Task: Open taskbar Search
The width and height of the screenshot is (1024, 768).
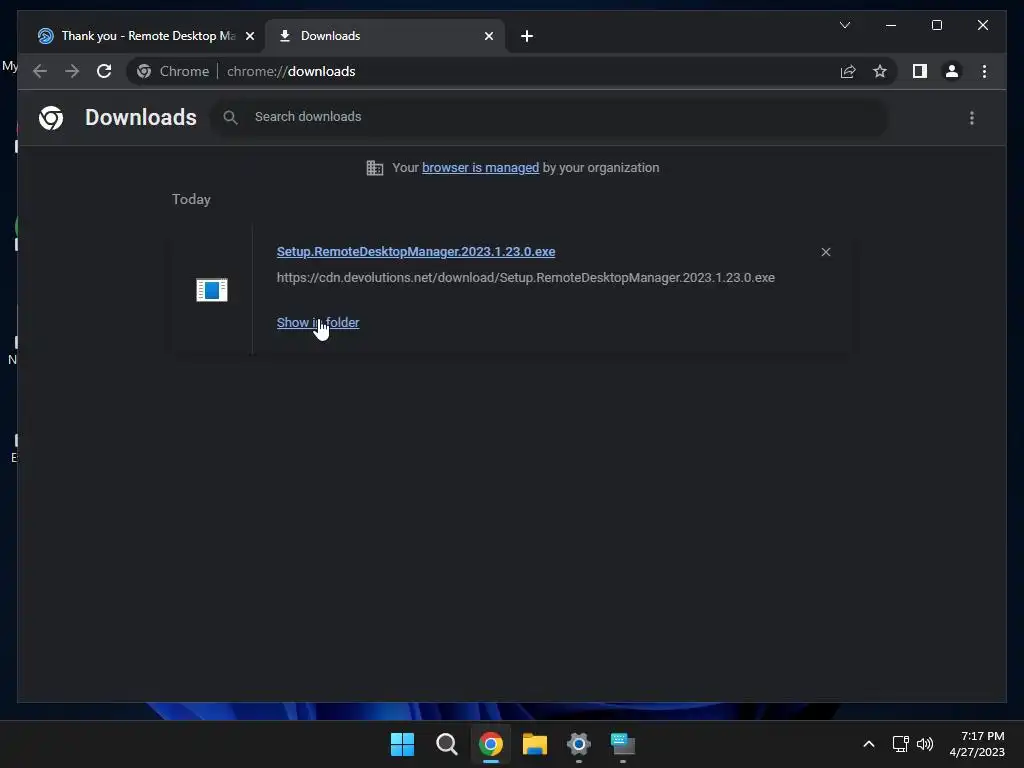Action: click(447, 744)
